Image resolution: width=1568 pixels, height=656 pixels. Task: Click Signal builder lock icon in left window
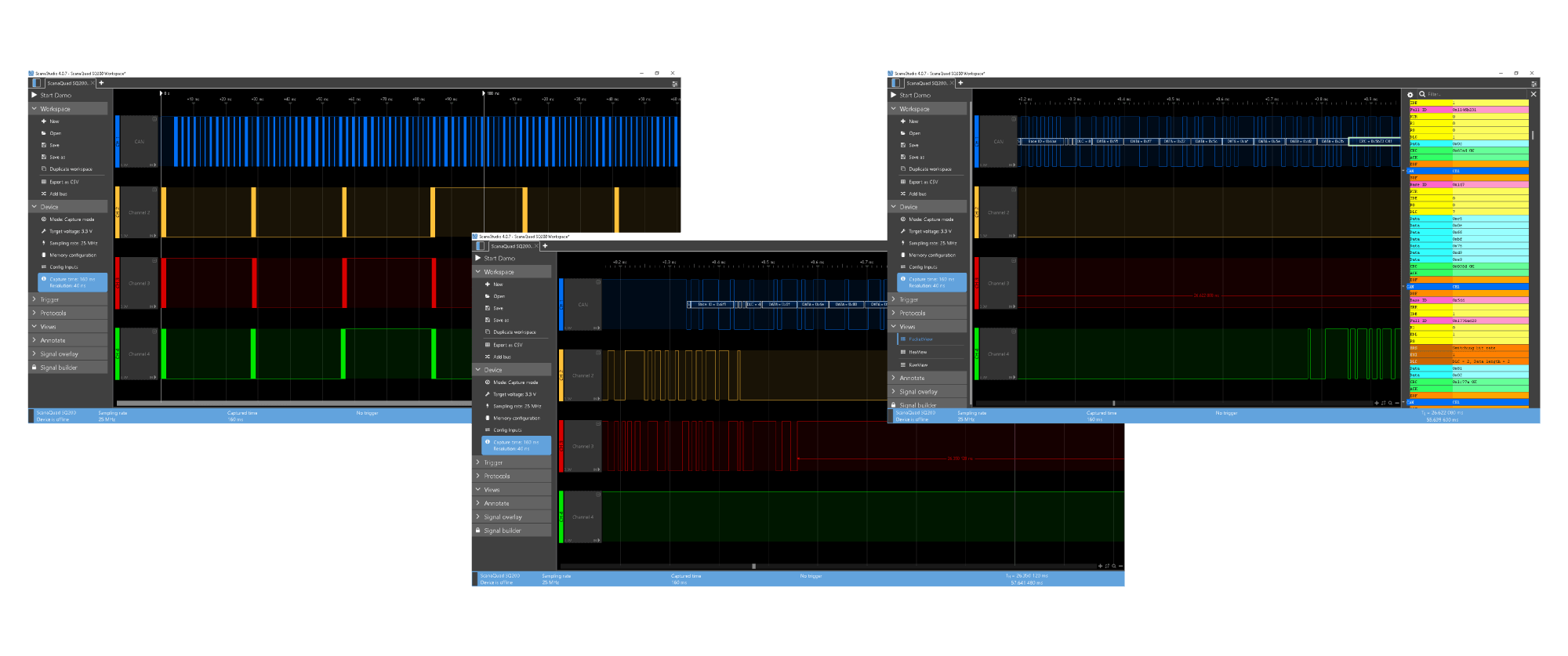[34, 367]
